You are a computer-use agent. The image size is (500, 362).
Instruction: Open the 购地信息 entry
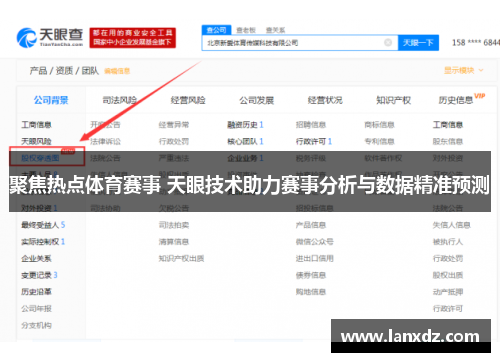[x=311, y=292]
